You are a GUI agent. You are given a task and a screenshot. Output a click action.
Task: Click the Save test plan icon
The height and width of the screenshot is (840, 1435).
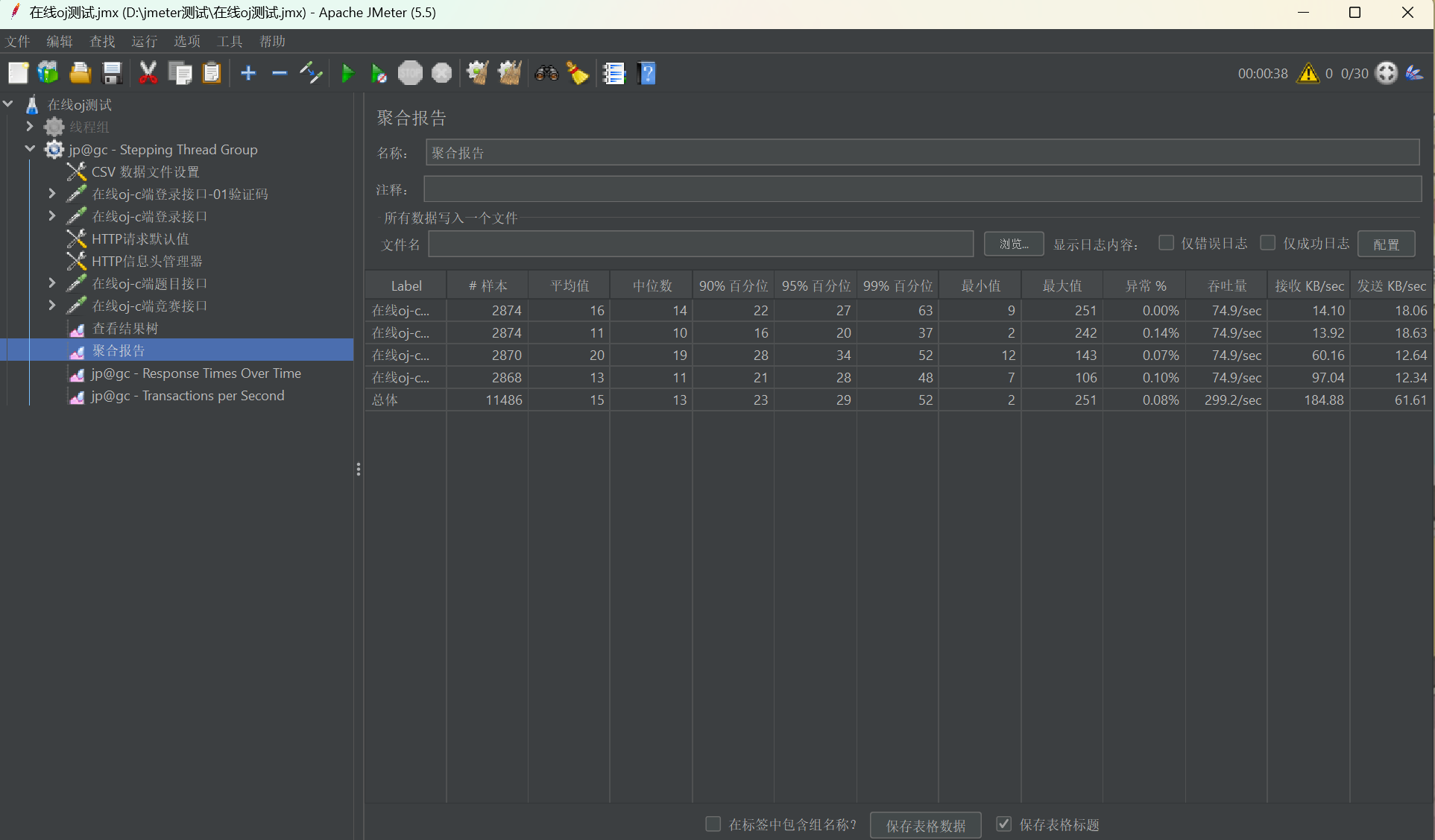tap(112, 73)
